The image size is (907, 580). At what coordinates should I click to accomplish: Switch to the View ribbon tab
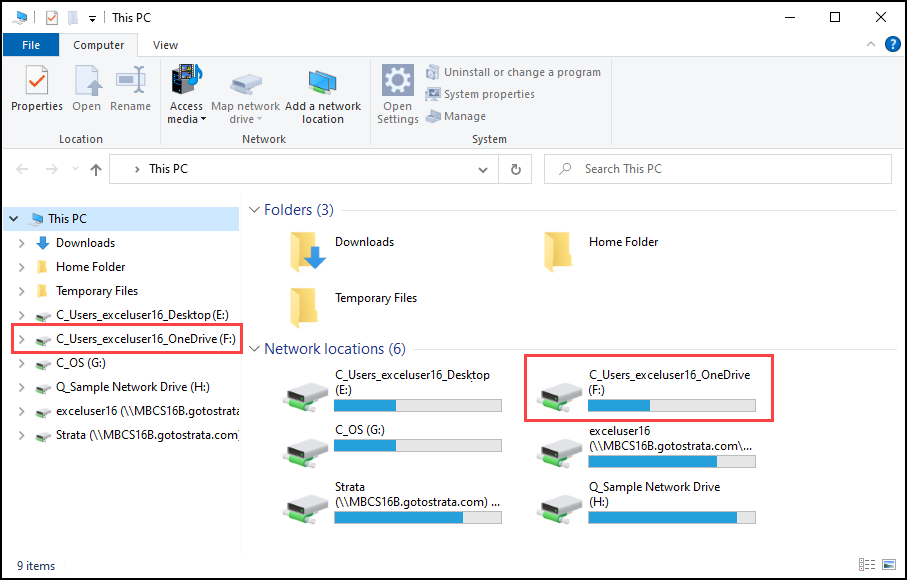coord(165,45)
